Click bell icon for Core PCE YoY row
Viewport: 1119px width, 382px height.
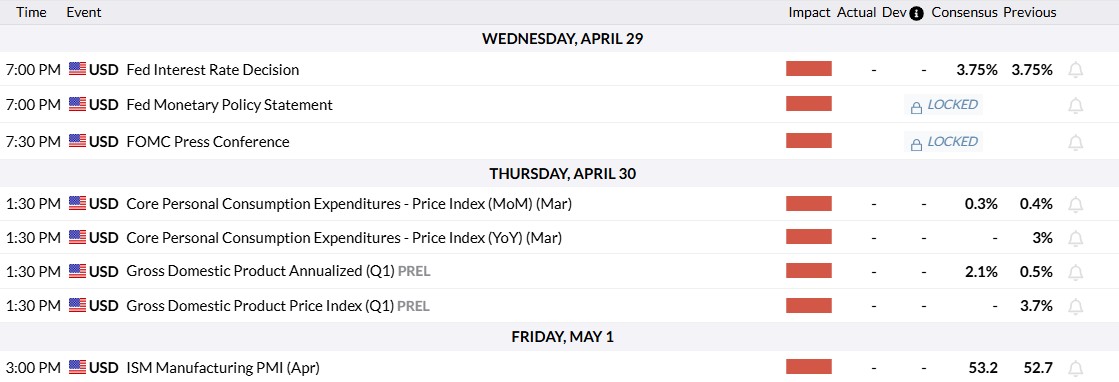(x=1075, y=238)
